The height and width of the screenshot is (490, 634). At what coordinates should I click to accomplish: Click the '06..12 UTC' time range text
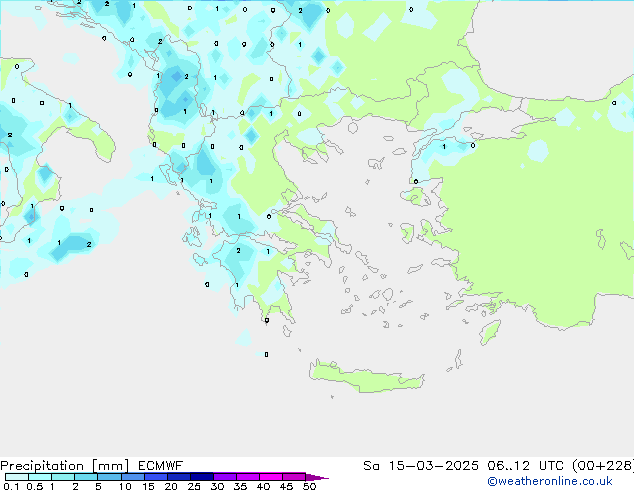click(x=525, y=466)
